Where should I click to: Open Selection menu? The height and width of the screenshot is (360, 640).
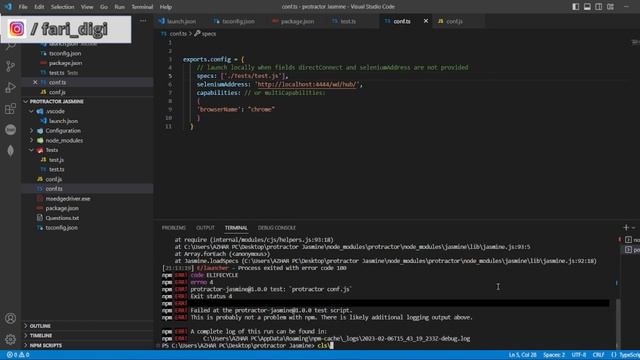[62, 7]
